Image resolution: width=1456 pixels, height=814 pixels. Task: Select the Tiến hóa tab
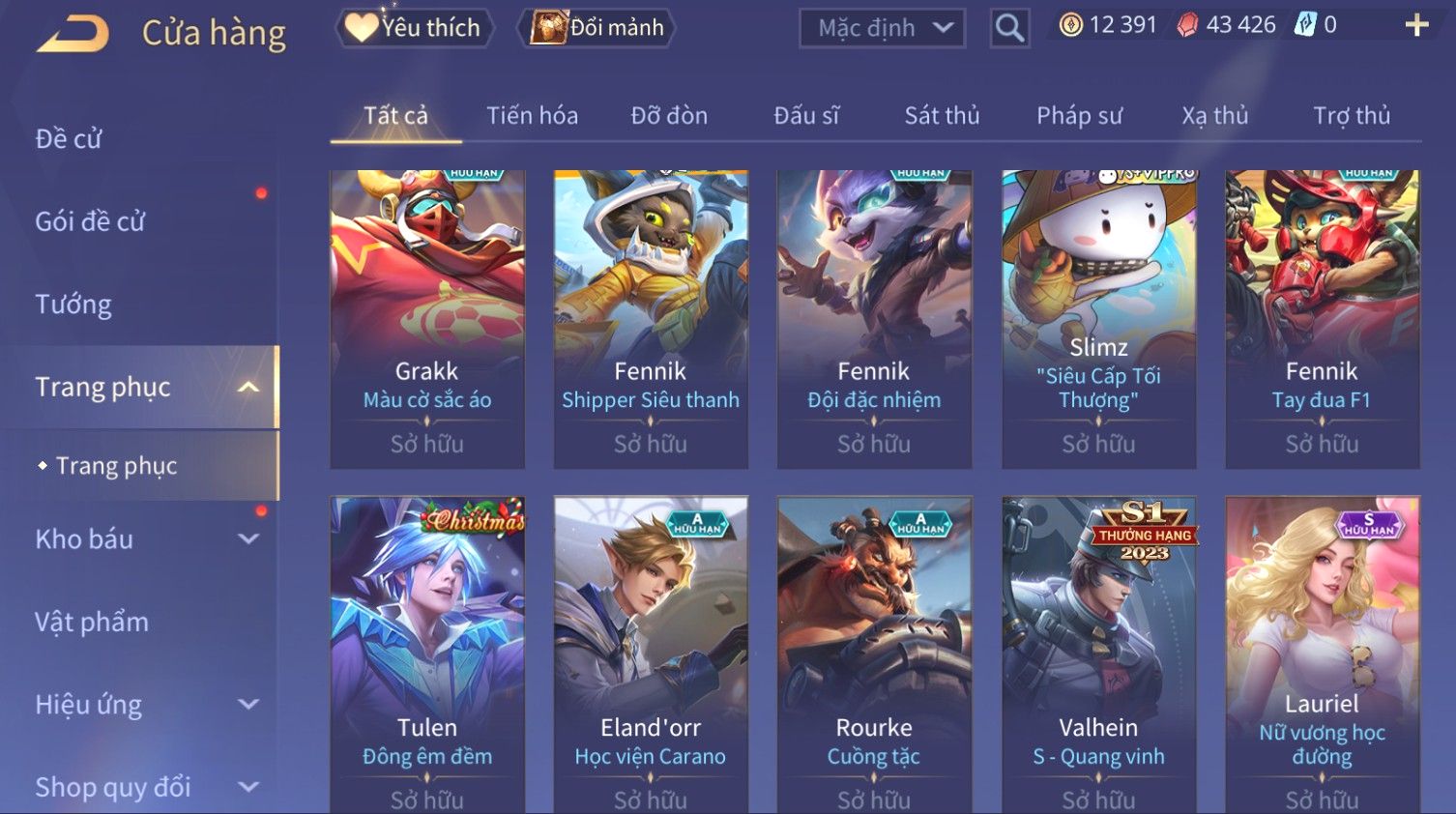click(532, 116)
